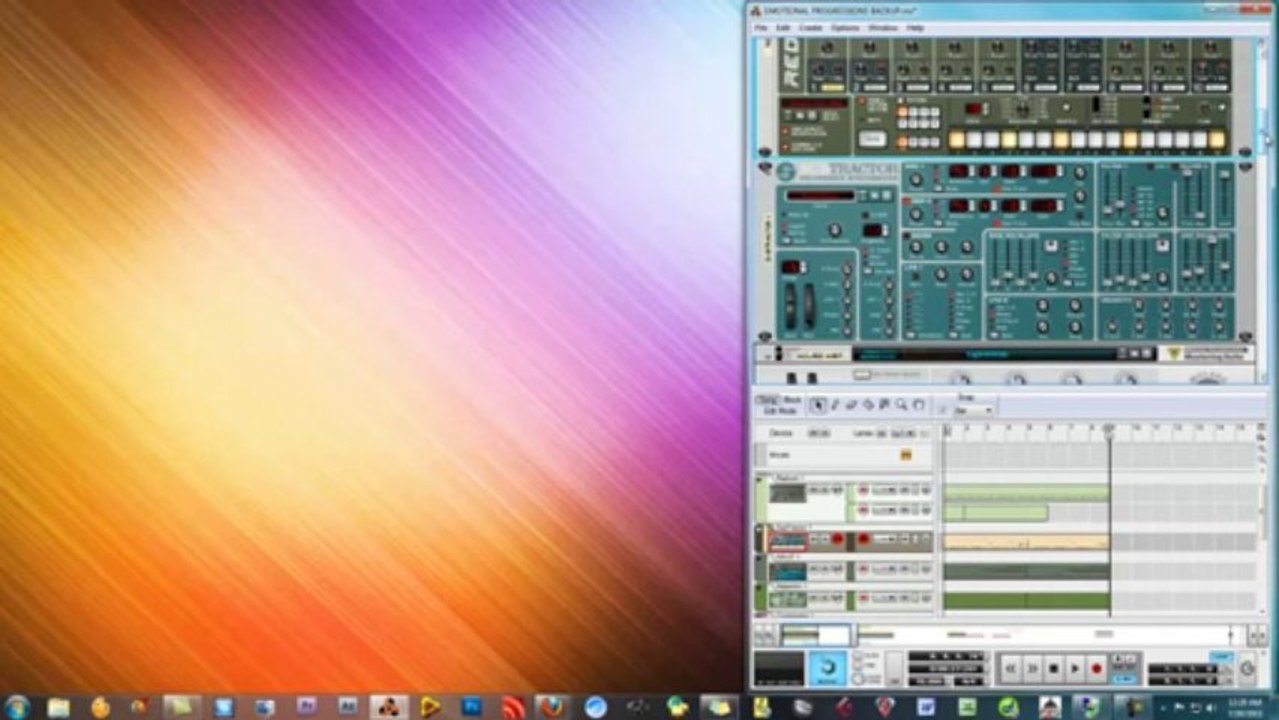The image size is (1279, 720).
Task: Select the arrow Selection tool in sequencer
Action: click(818, 405)
